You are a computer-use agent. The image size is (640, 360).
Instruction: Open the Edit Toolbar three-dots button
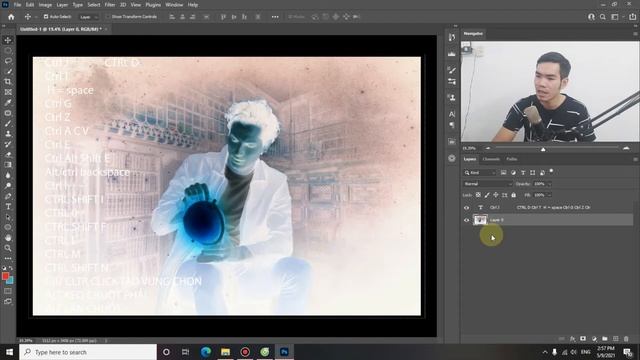[8, 258]
